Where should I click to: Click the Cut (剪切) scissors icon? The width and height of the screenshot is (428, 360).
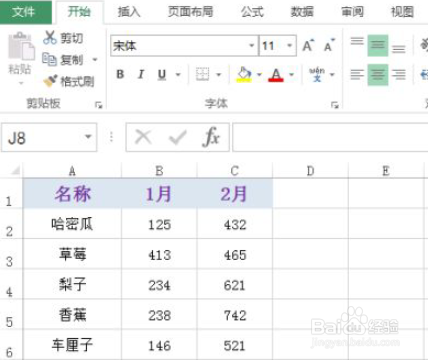click(50, 38)
